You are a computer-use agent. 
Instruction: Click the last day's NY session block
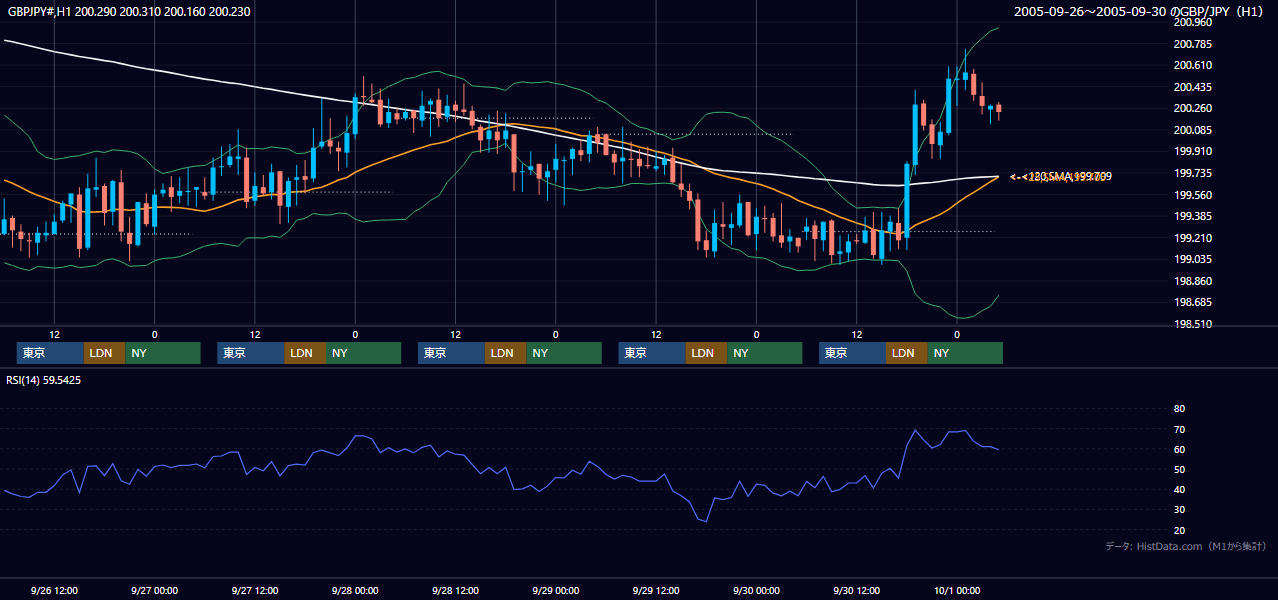(x=965, y=353)
